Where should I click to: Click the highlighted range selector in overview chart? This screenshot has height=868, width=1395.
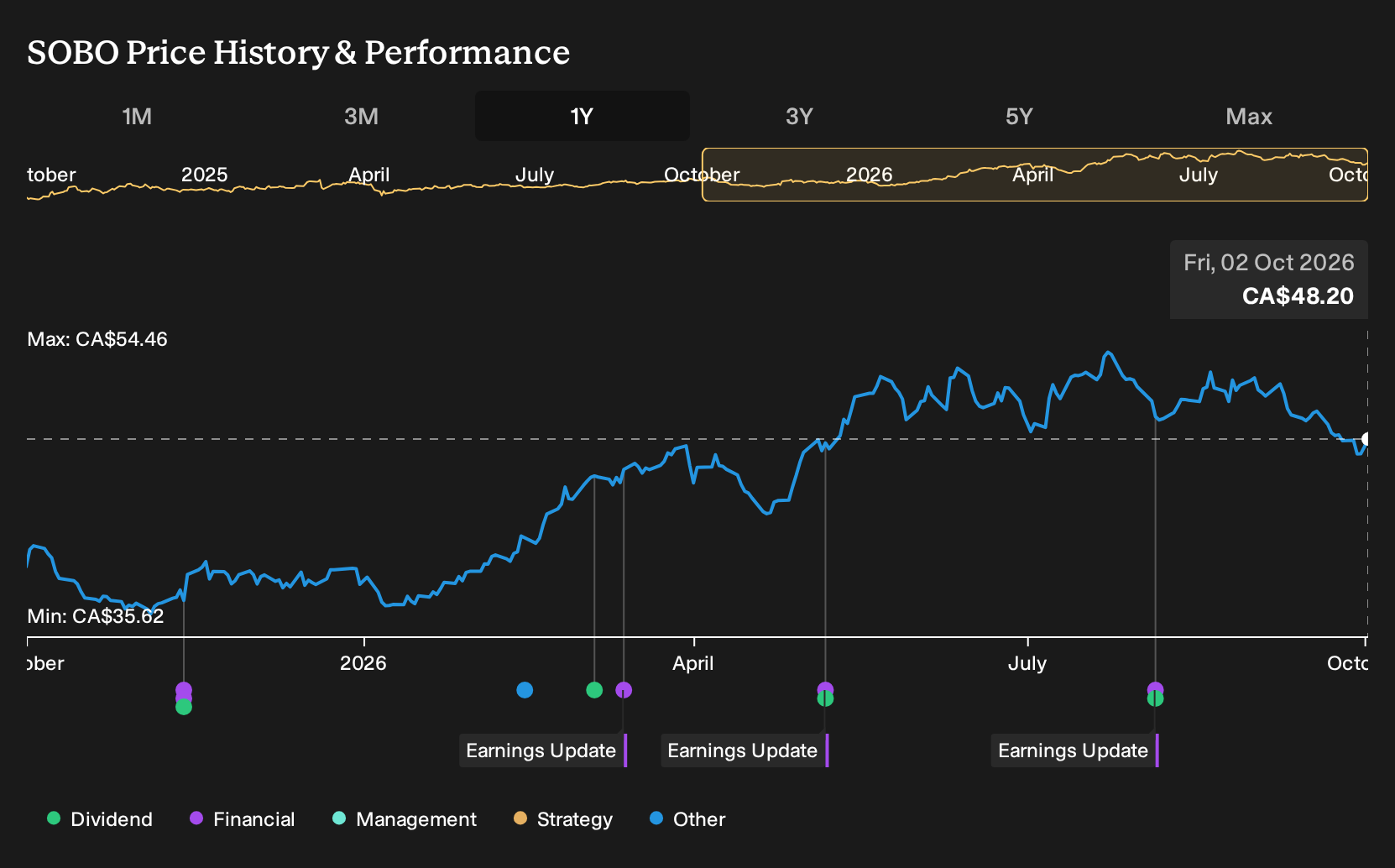click(1035, 175)
